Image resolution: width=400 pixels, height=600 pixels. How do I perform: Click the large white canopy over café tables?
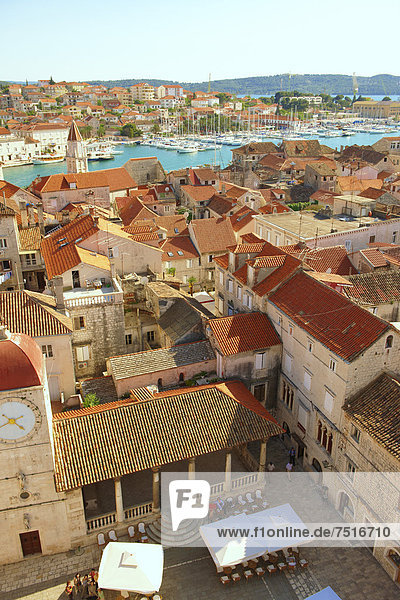point(253,534)
